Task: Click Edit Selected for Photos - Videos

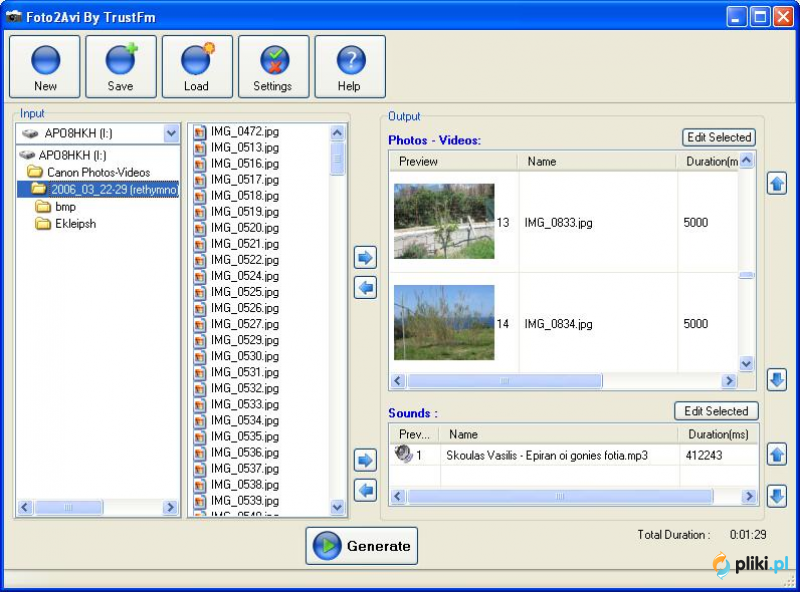Action: coord(719,137)
